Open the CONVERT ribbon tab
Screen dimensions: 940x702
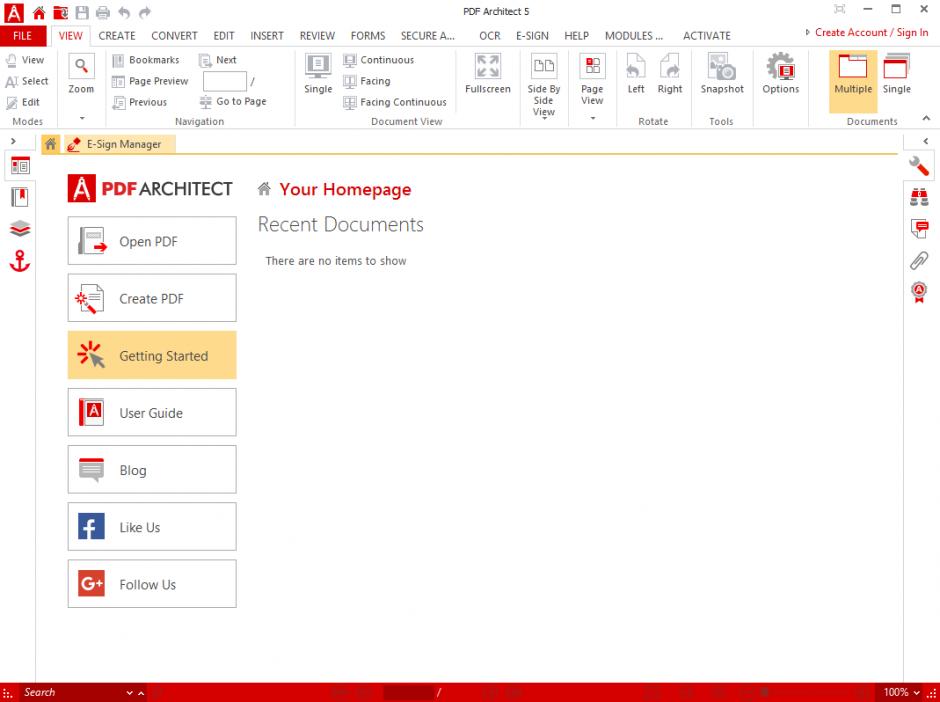click(174, 36)
